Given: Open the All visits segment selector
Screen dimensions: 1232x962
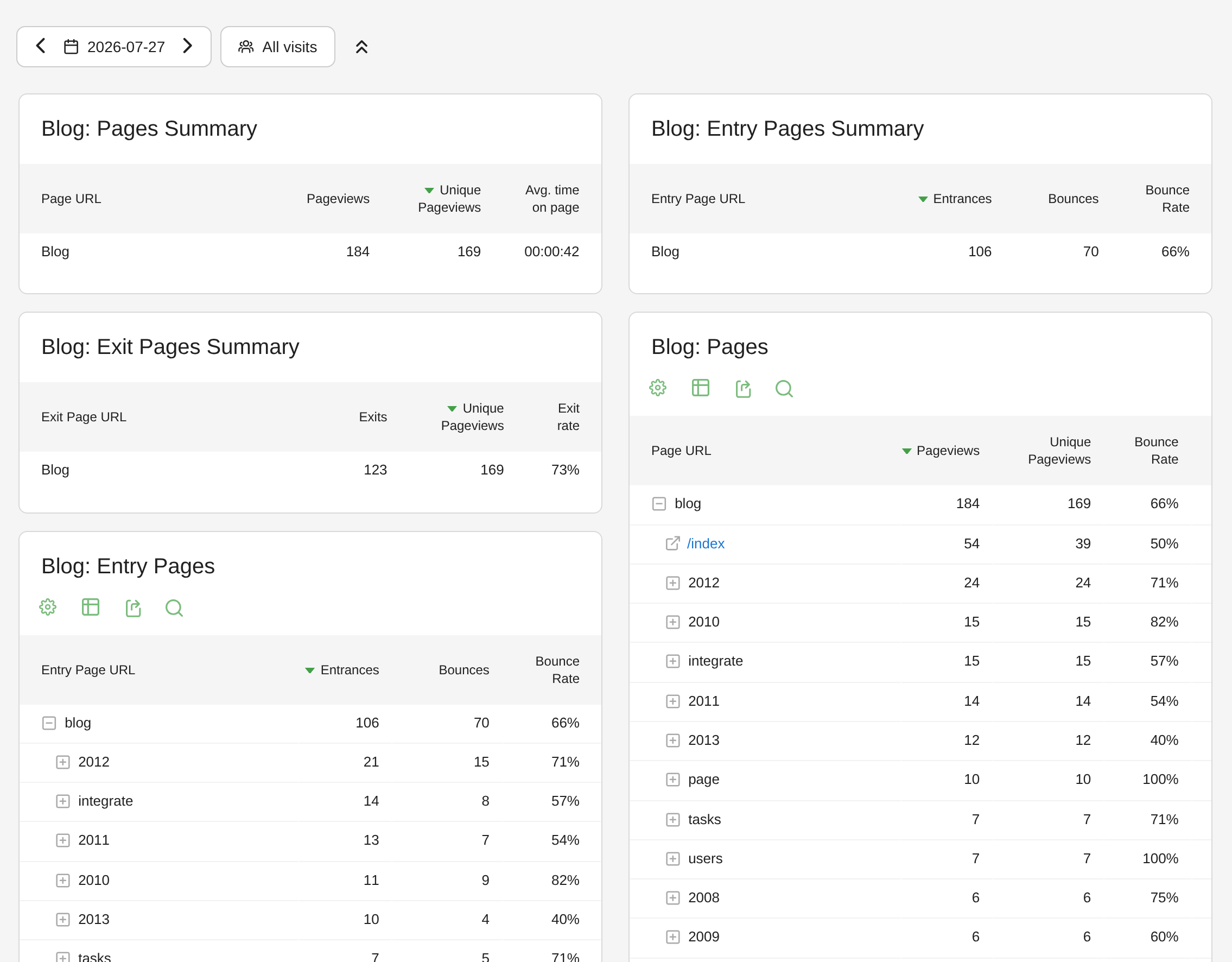Looking at the screenshot, I should click(x=277, y=47).
